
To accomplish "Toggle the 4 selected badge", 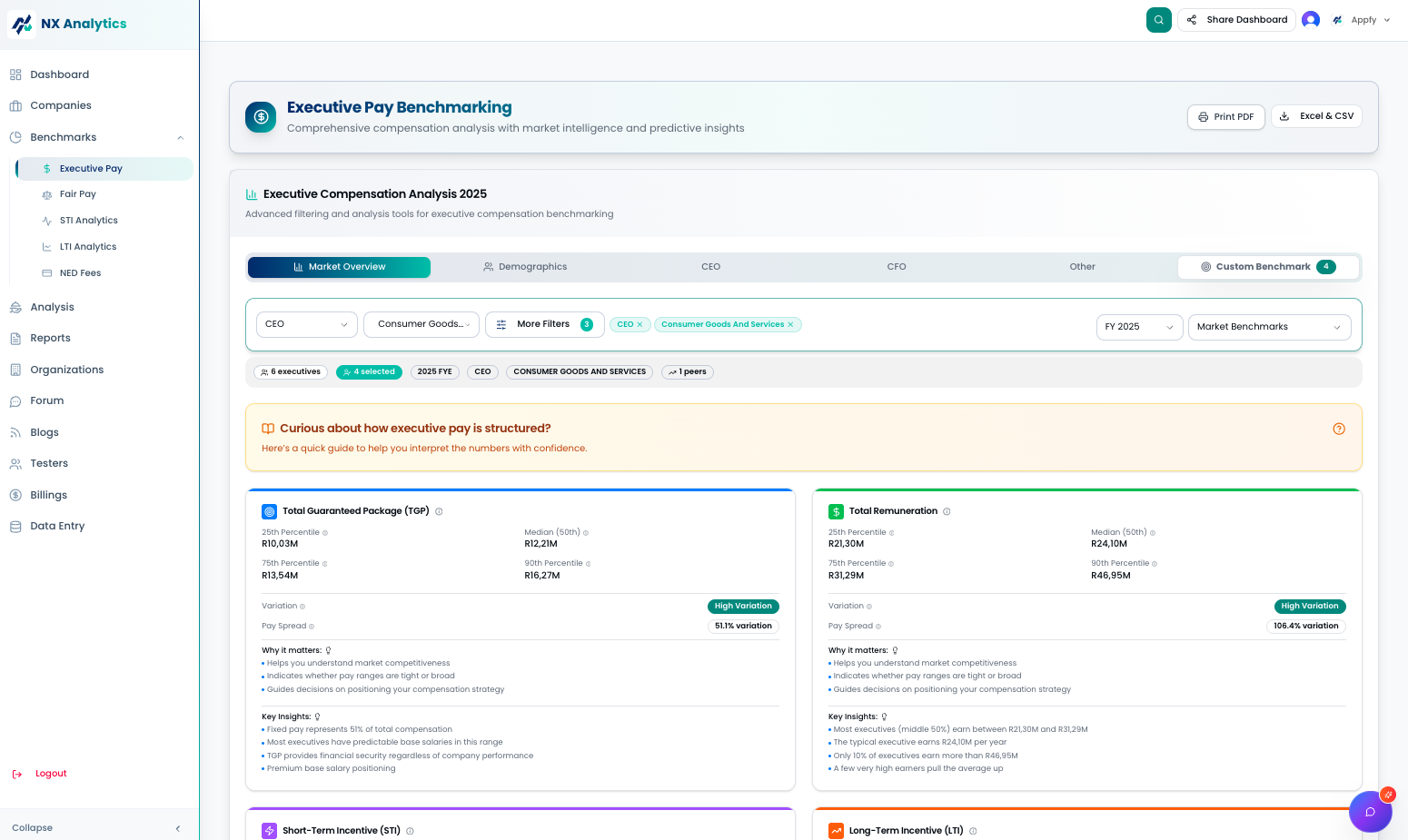I will 369,371.
